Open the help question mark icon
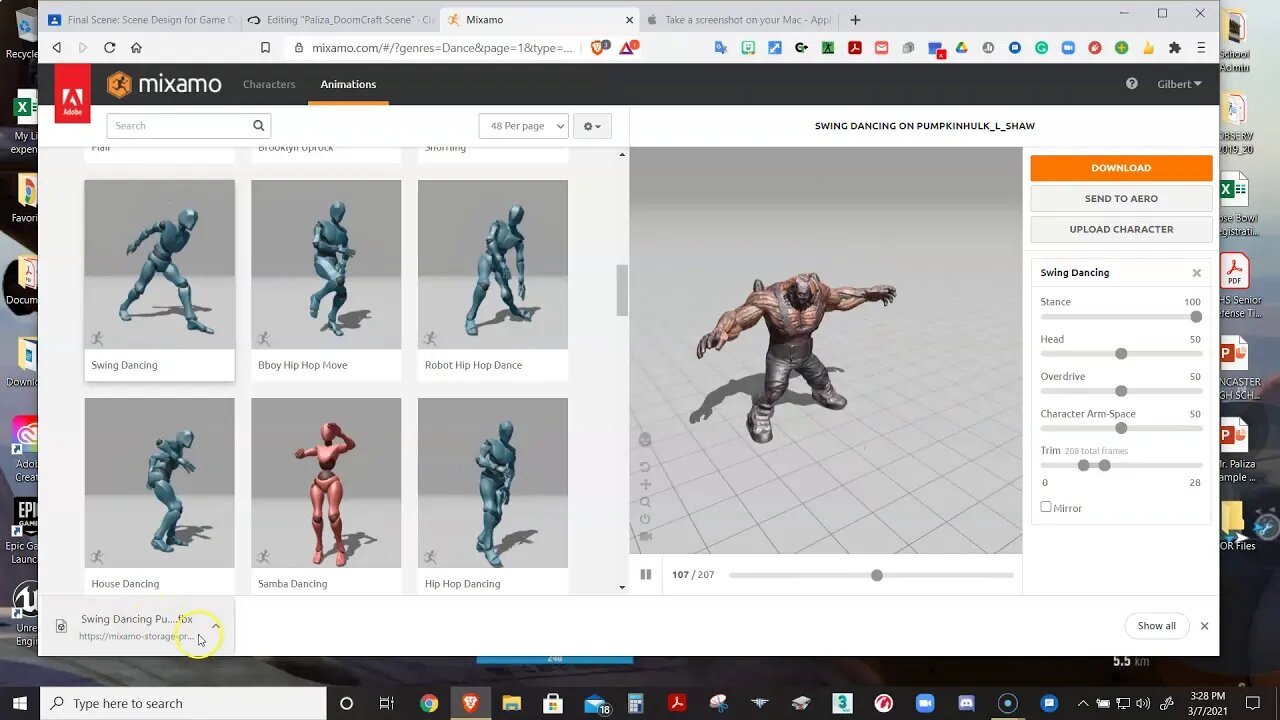Screen dimensions: 1280x720 [x=1132, y=84]
